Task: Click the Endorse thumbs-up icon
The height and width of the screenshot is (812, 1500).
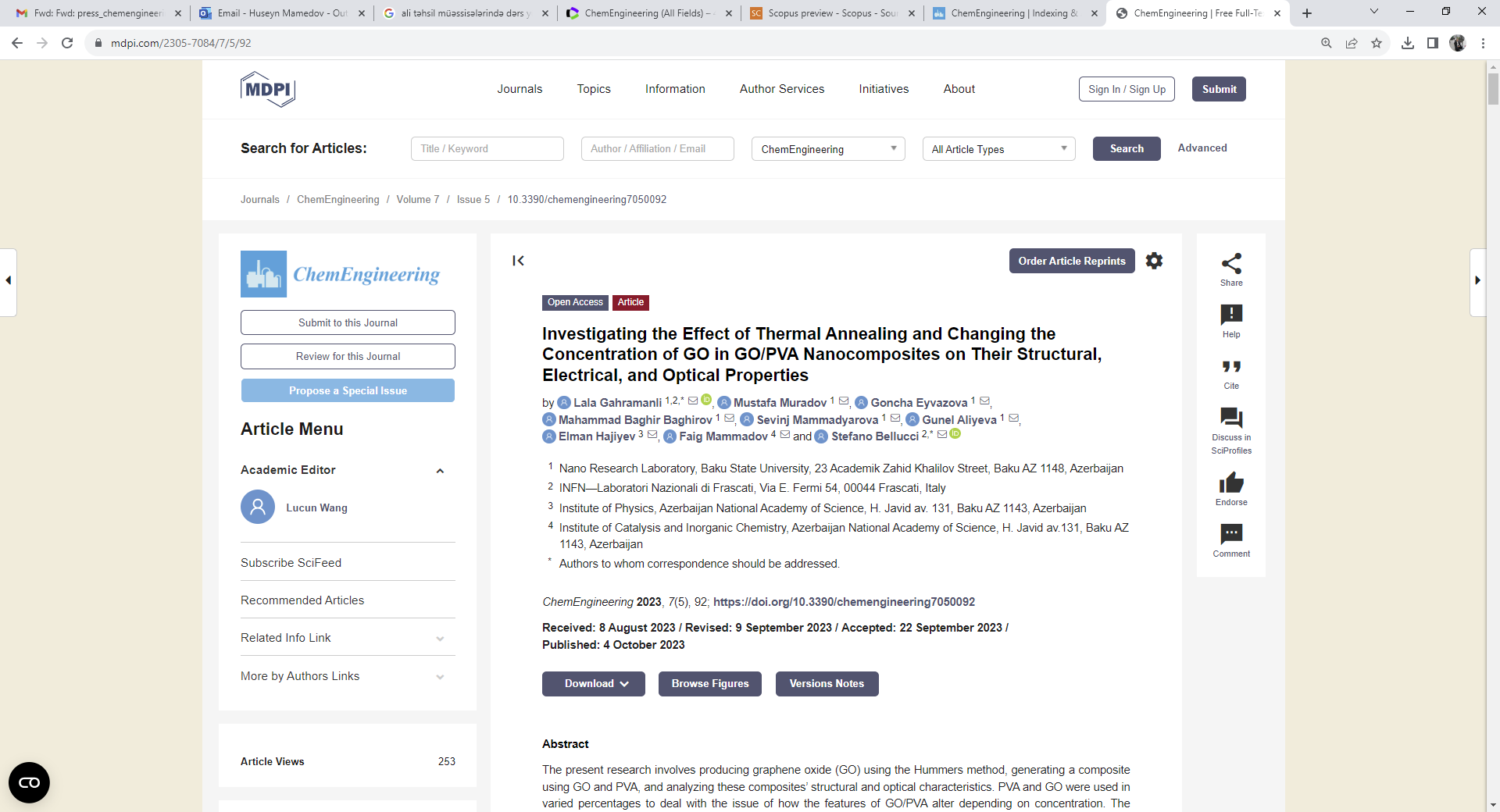Action: (x=1231, y=483)
